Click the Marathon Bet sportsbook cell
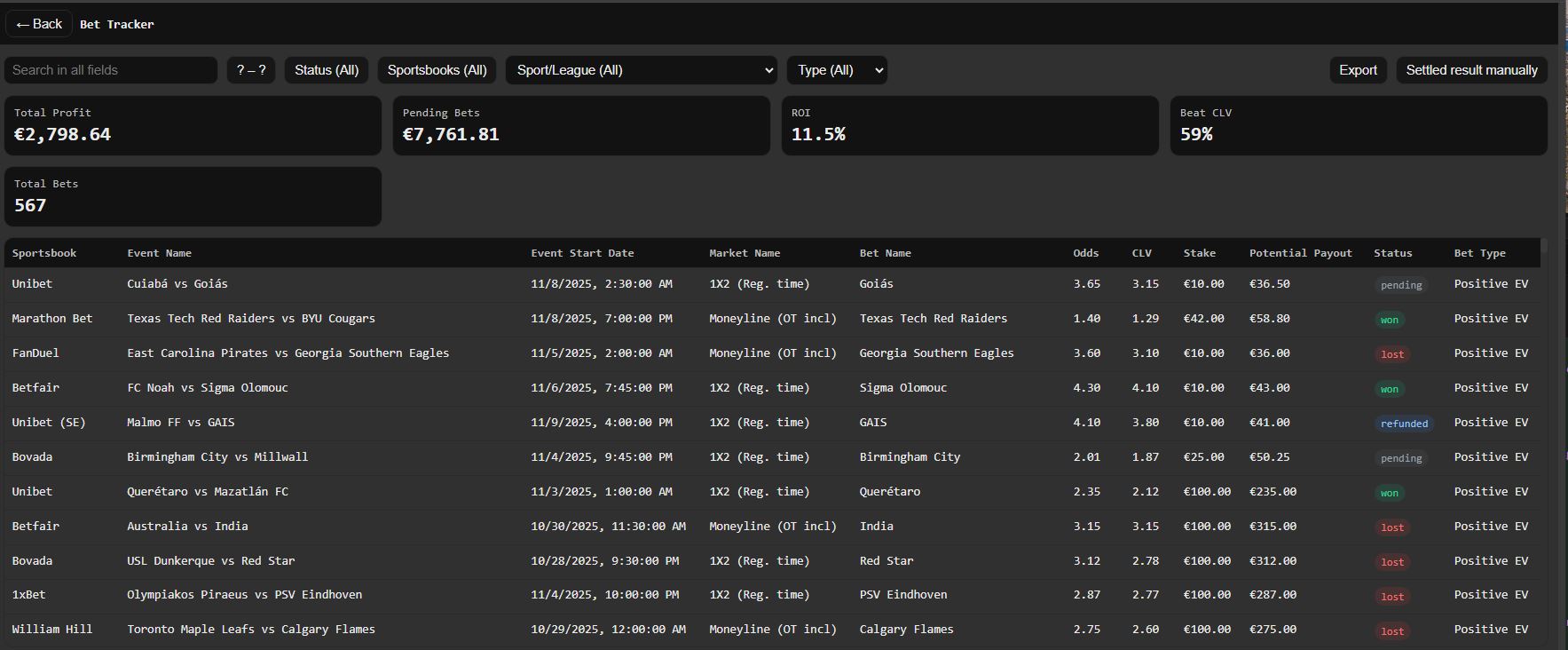The height and width of the screenshot is (650, 1568). pyautogui.click(x=51, y=319)
